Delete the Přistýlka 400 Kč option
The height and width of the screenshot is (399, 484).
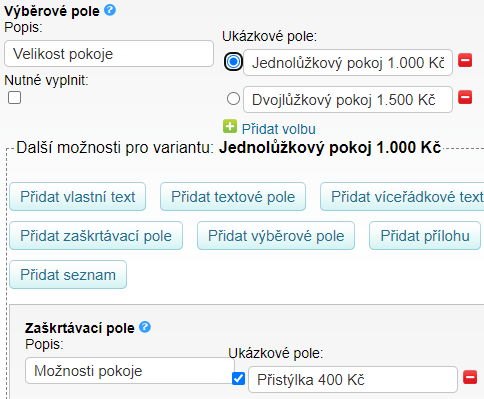(x=470, y=377)
